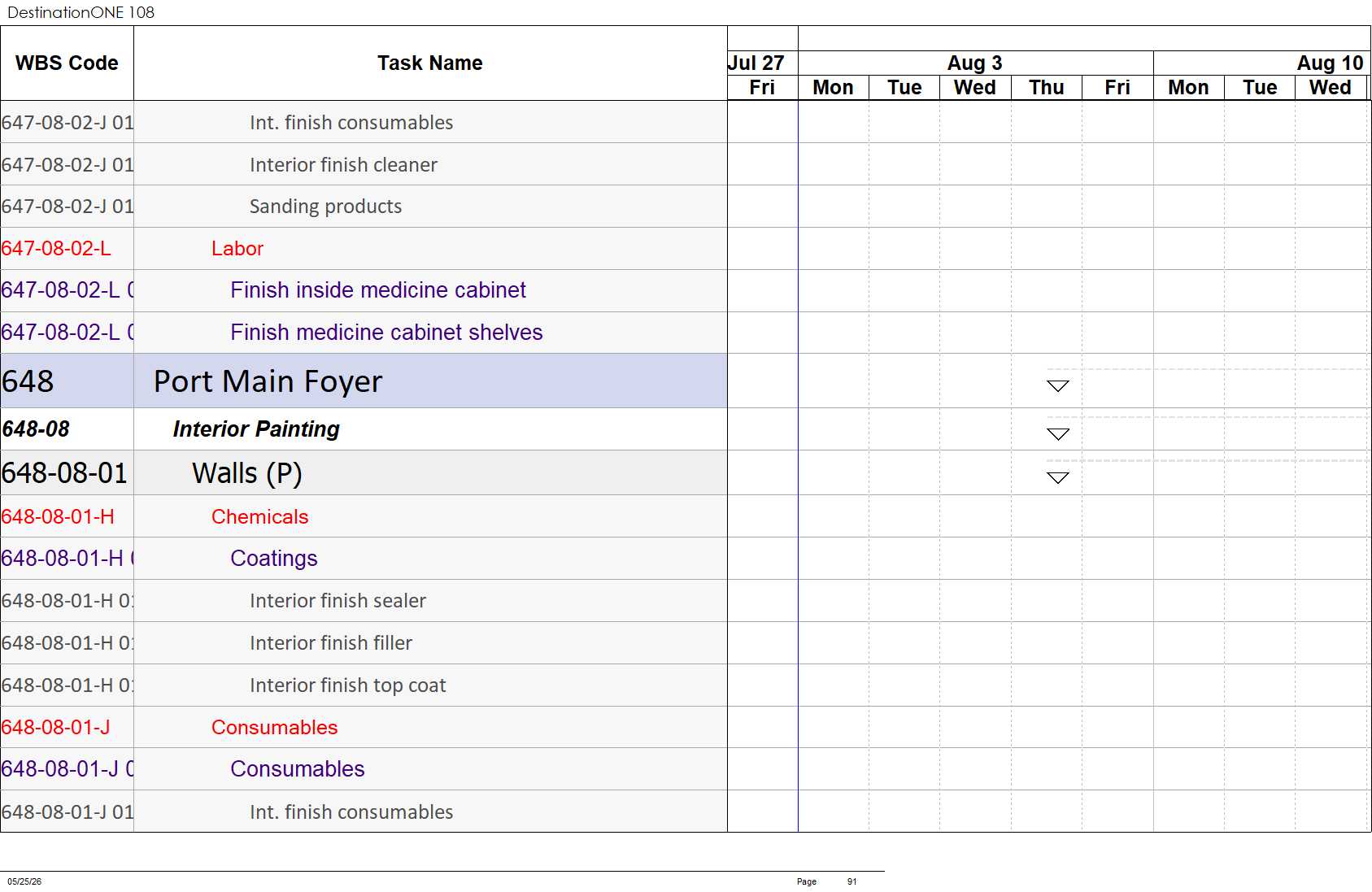Viewport: 1372px width, 892px height.
Task: Select the Aug 3 week header
Action: [x=975, y=63]
